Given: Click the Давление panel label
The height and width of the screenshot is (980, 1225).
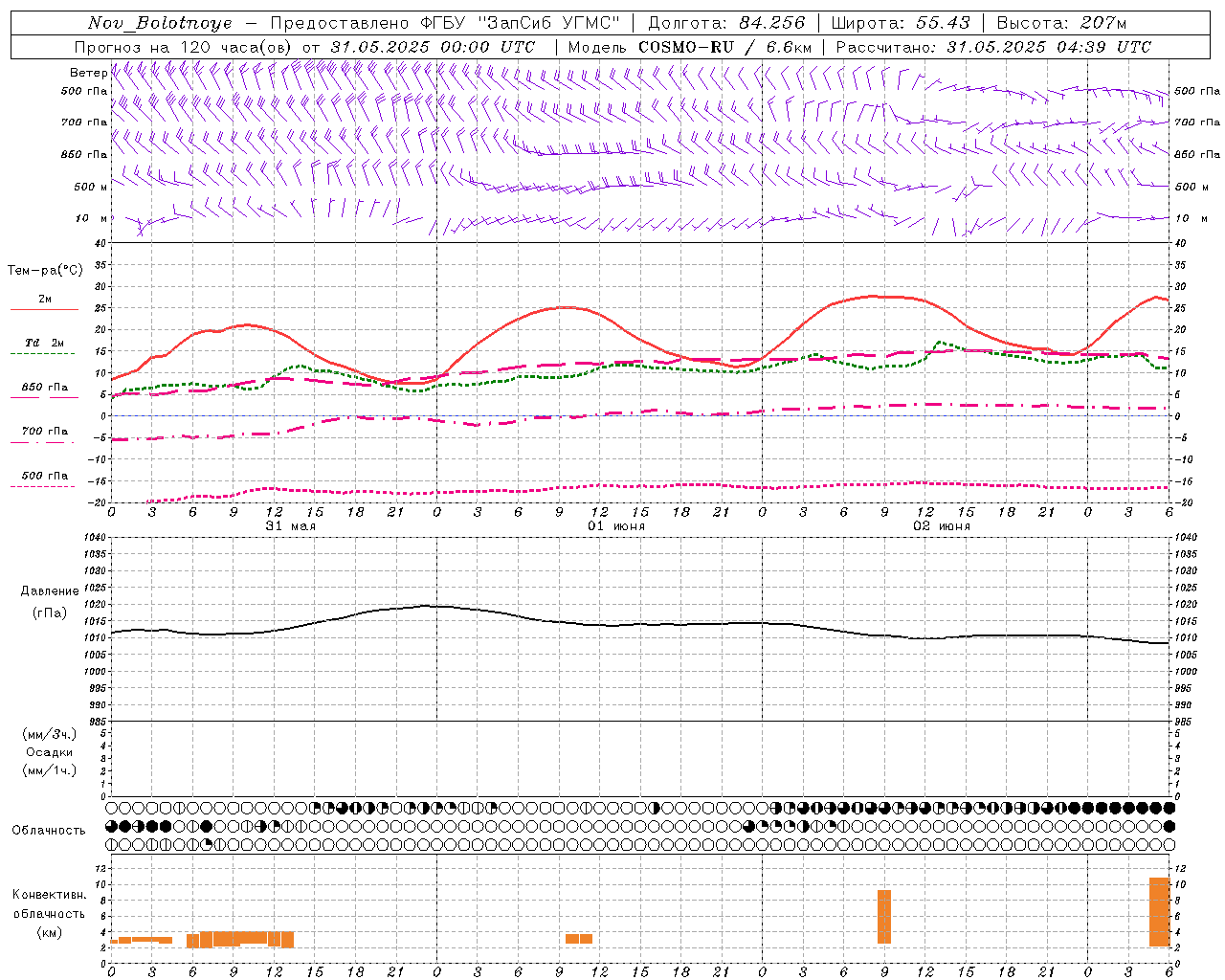Looking at the screenshot, I should click(50, 591).
